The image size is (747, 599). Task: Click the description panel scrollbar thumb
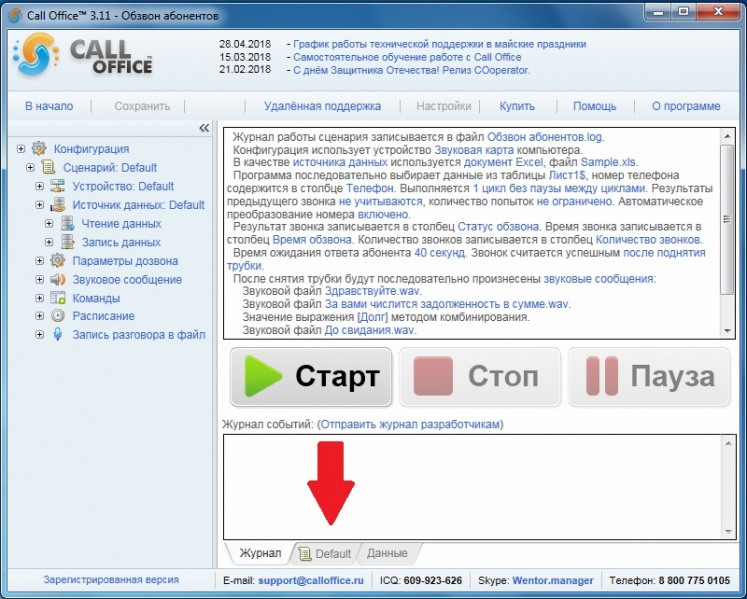click(727, 219)
